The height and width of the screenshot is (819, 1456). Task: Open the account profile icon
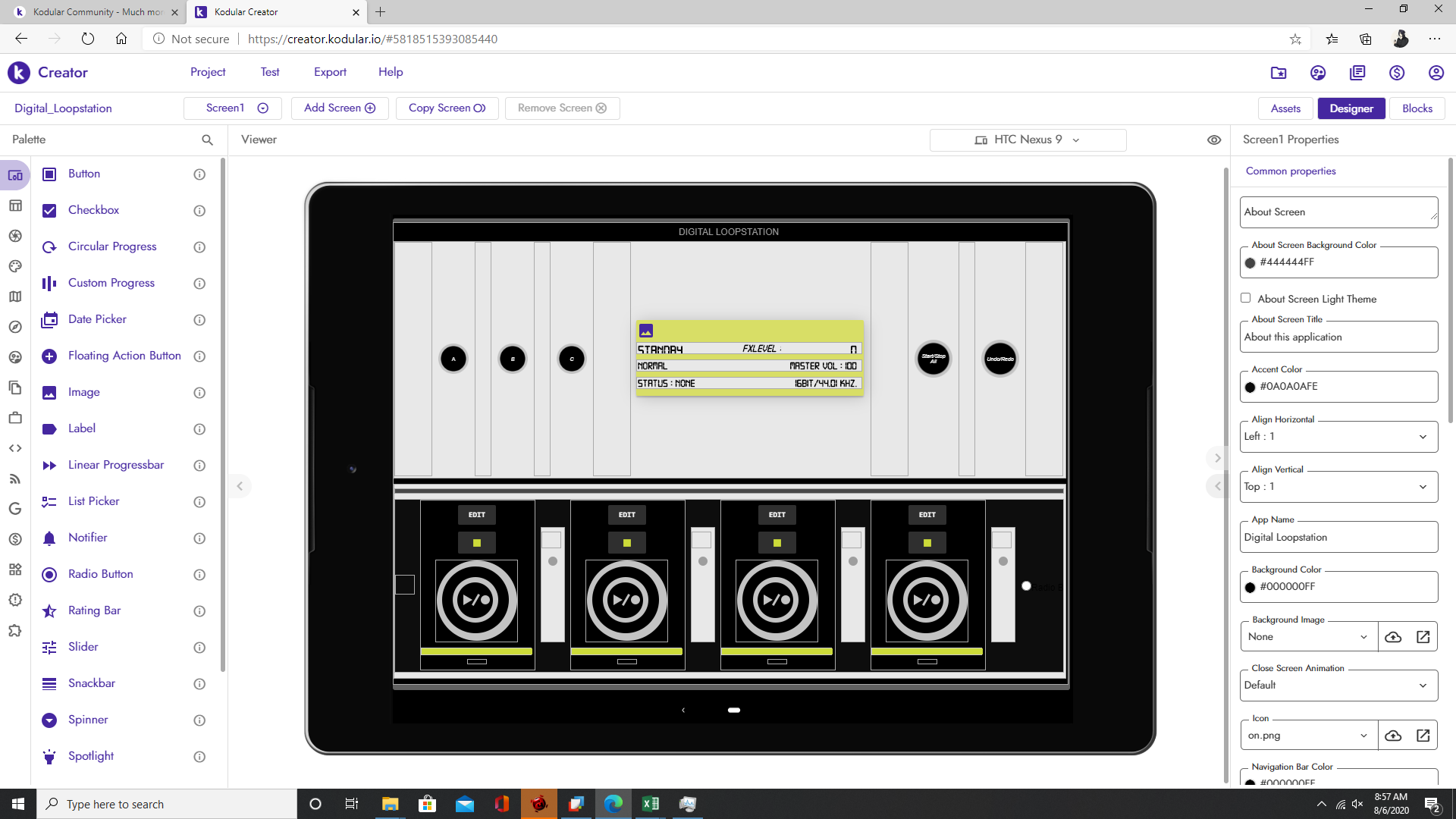tap(1436, 73)
